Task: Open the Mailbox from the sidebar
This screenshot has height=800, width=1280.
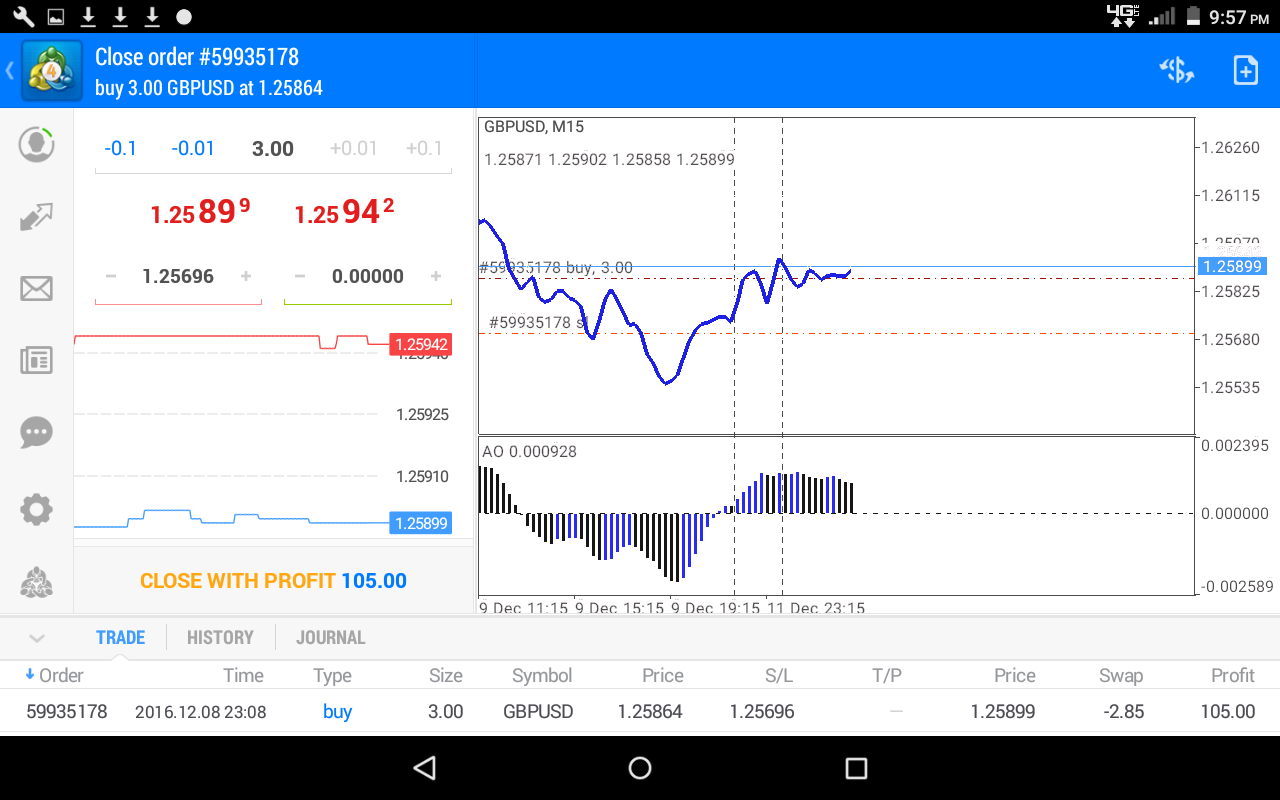Action: click(36, 288)
